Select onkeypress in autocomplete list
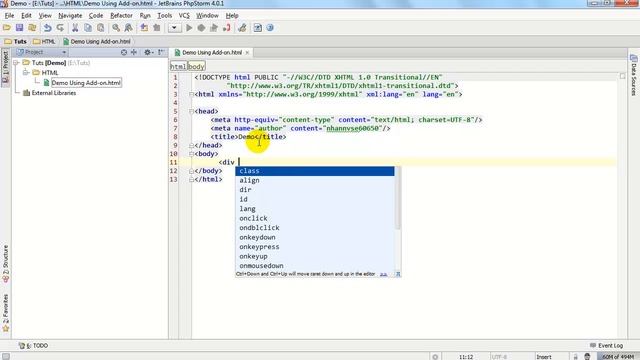Viewport: 640px width, 360px height. click(x=315, y=247)
